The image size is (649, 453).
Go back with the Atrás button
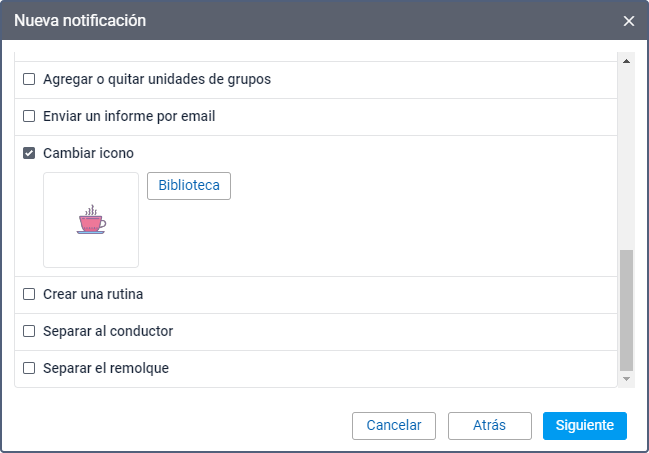click(x=489, y=425)
